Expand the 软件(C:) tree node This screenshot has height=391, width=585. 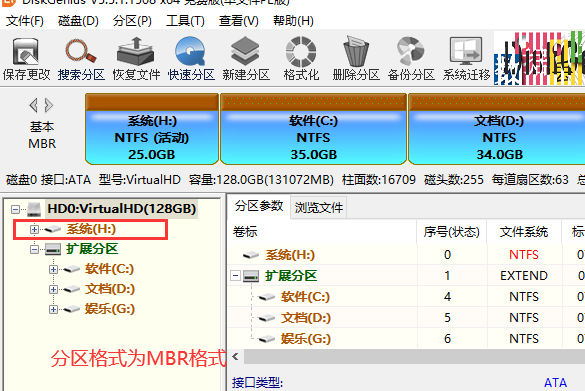tap(53, 269)
